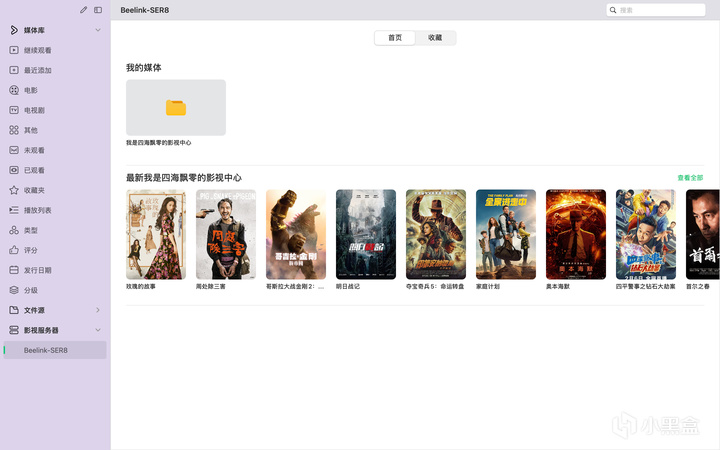The width and height of the screenshot is (720, 450).
Task: Click the 影视服务器 server icon
Action: [14, 330]
